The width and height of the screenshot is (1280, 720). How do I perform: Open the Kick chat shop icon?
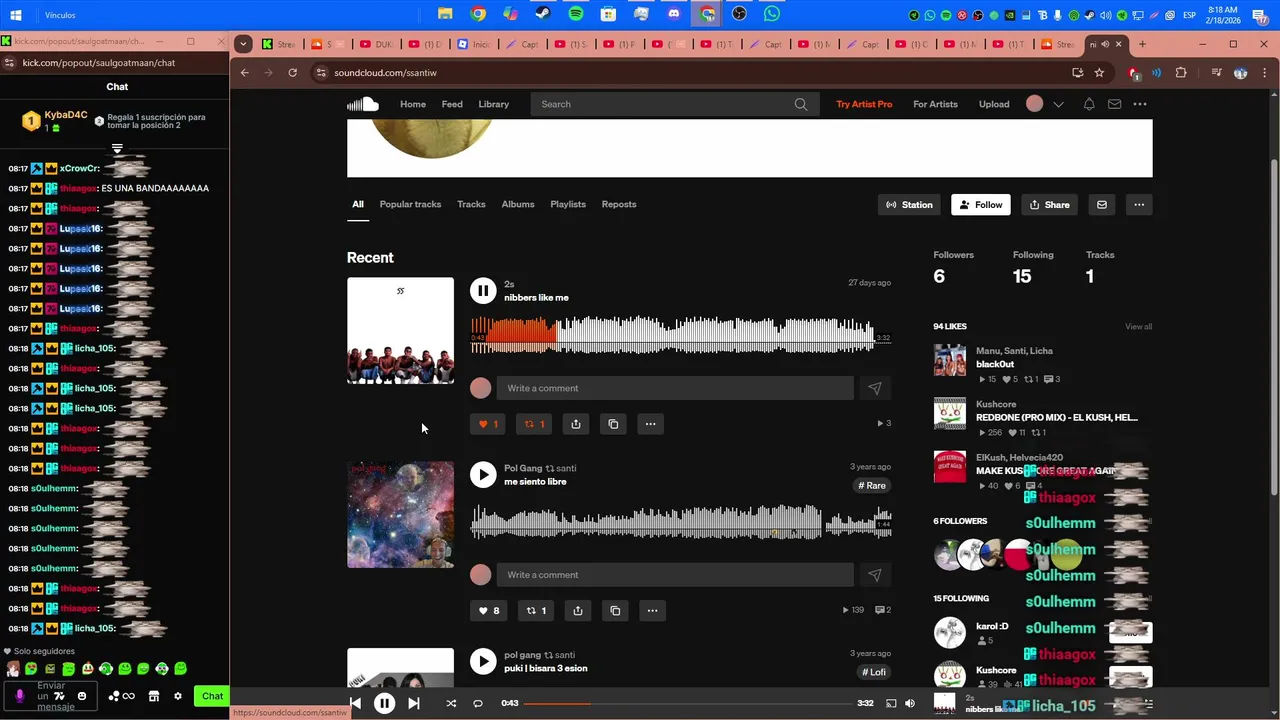(x=154, y=696)
